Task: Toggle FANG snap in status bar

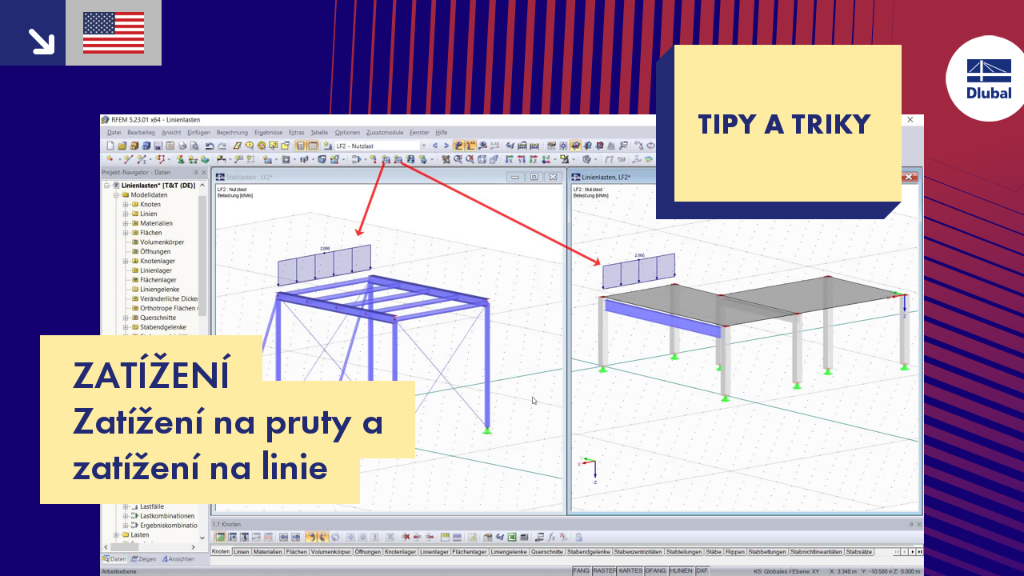Action: (x=581, y=571)
